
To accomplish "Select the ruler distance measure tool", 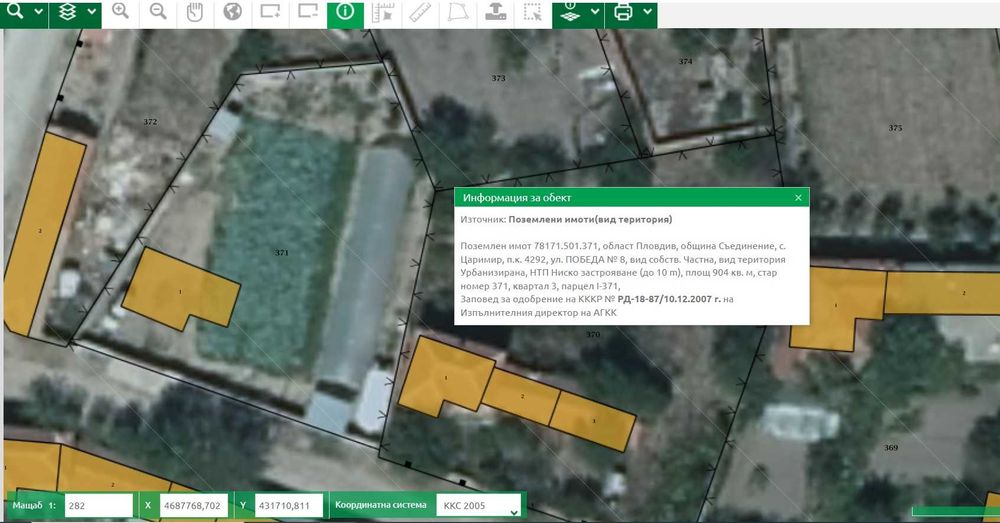I will (x=420, y=12).
